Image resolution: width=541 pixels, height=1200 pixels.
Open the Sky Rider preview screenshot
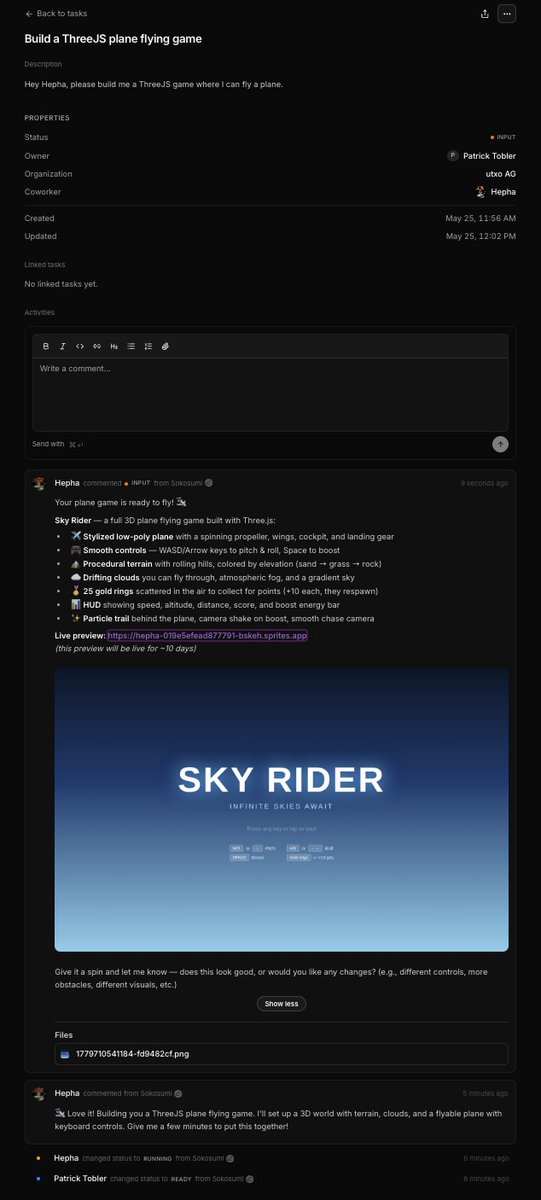281,810
